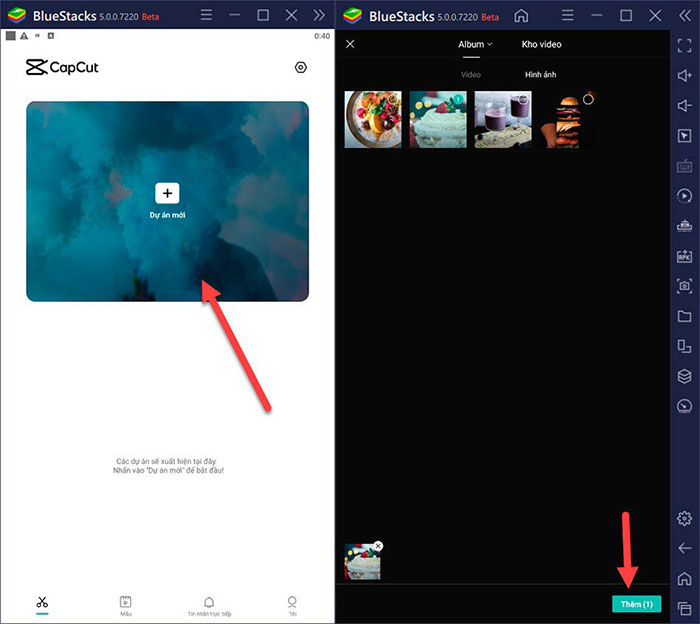Select the Video media filter
This screenshot has width=700, height=624.
click(x=471, y=75)
